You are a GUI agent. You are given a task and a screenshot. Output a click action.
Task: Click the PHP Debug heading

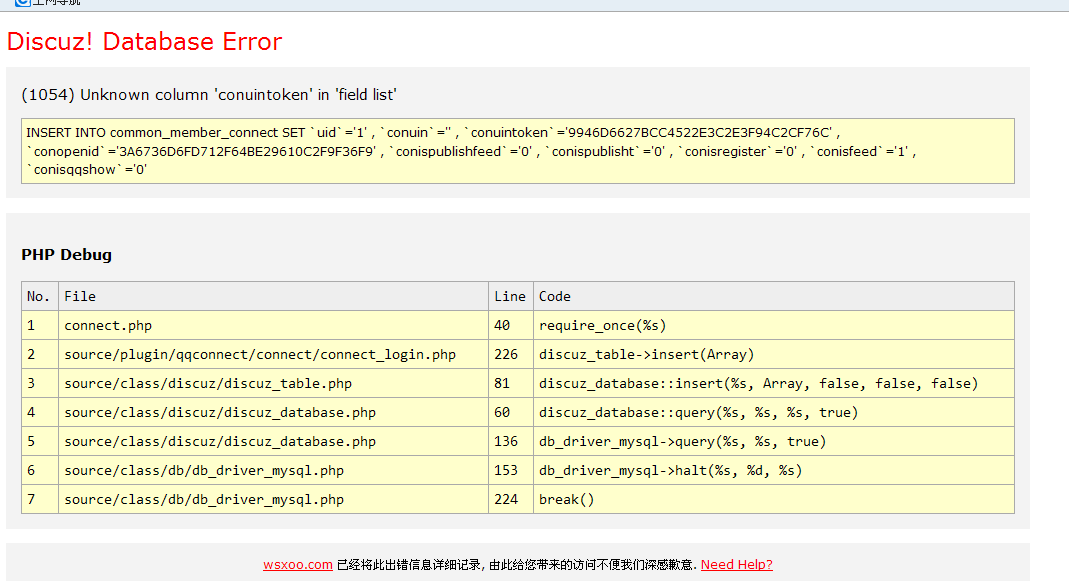66,255
